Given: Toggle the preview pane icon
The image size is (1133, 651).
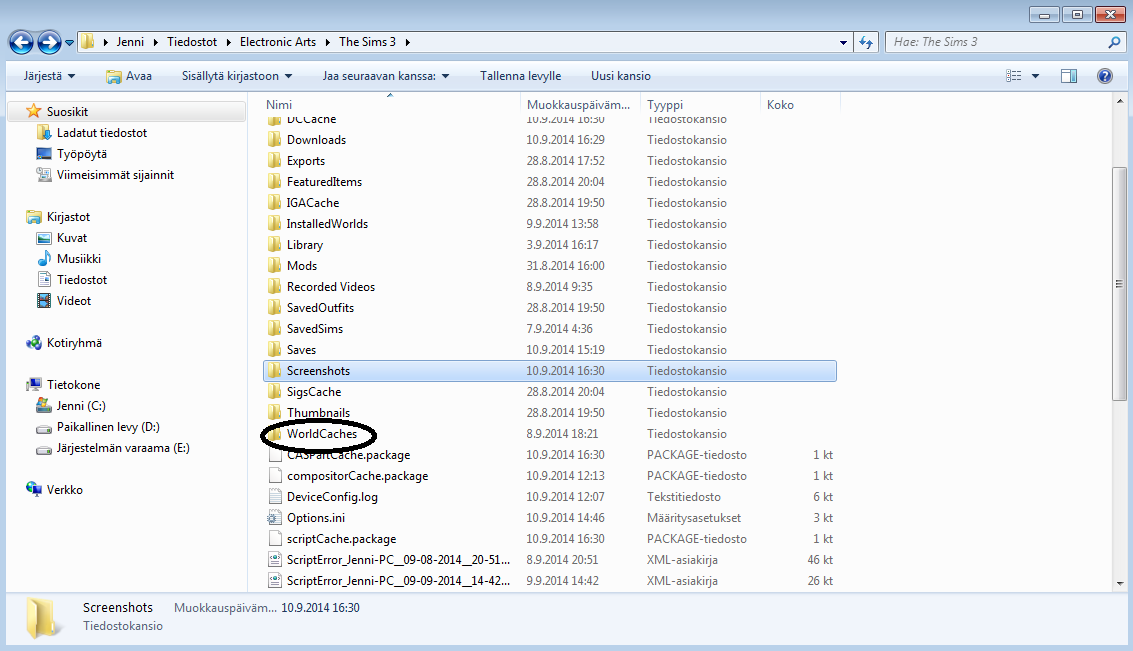Looking at the screenshot, I should tap(1069, 76).
